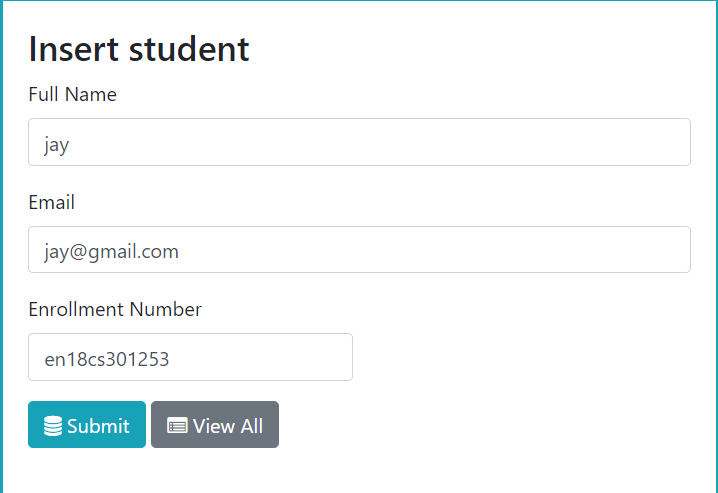Place cursor on "en18cs301253" text
718x493 pixels.
pyautogui.click(x=107, y=359)
